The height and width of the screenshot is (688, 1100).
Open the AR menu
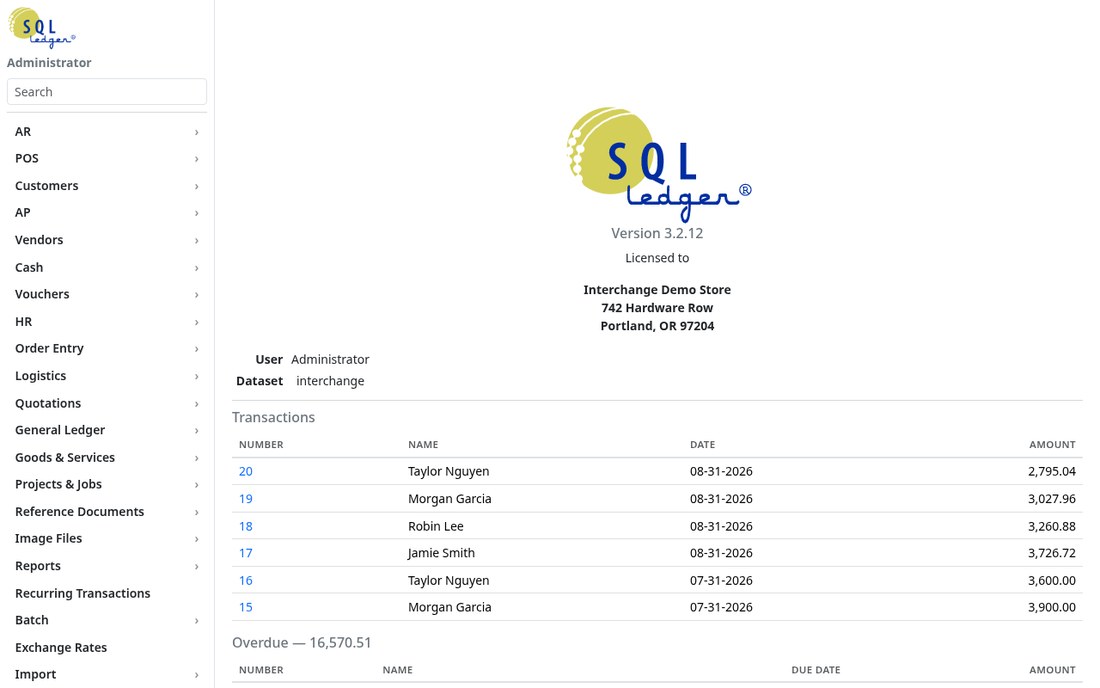pyautogui.click(x=107, y=132)
